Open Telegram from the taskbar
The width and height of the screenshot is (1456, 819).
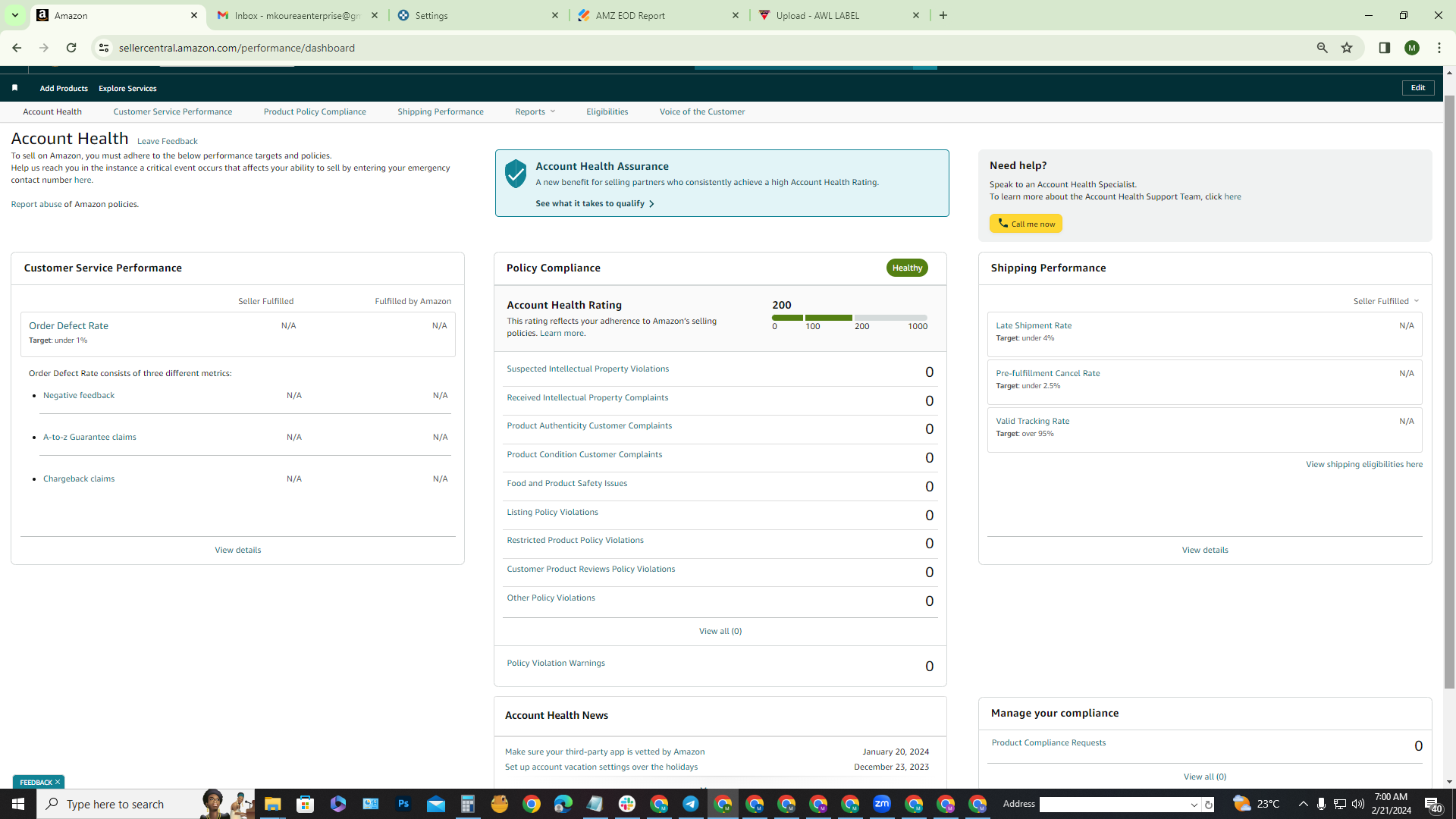[x=691, y=804]
